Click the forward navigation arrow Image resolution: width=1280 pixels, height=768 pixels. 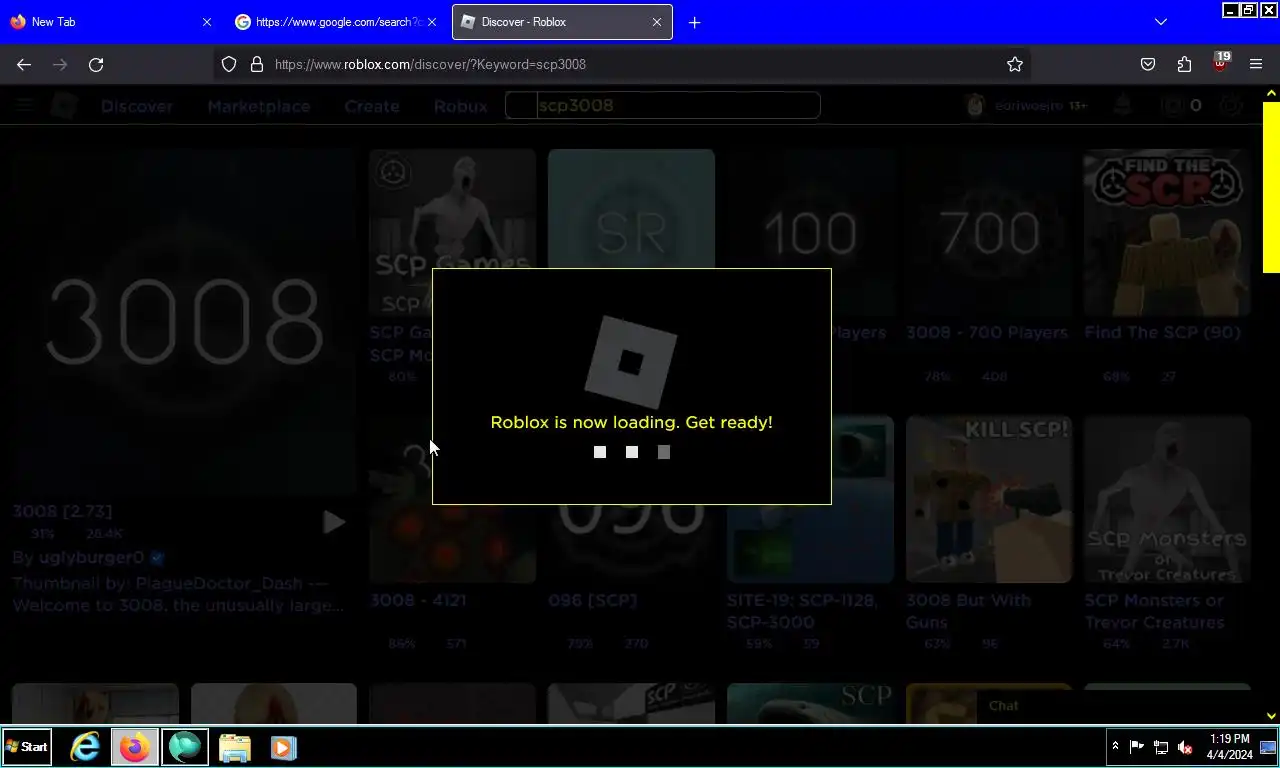click(60, 64)
